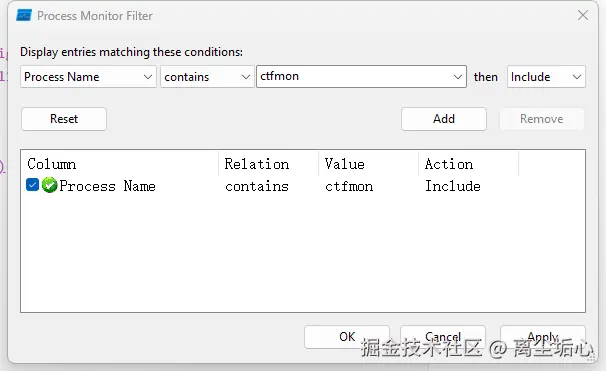Select the 'Process Name' filter row text

click(107, 186)
